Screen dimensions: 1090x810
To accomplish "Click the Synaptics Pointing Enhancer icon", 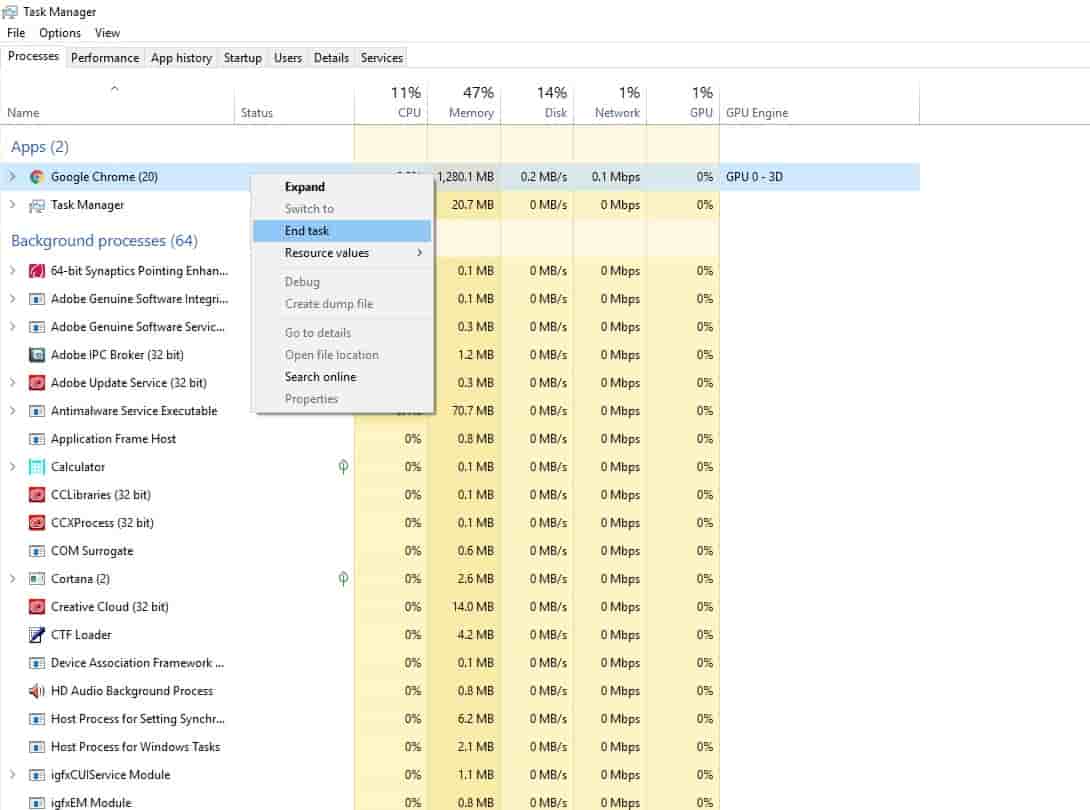I will (x=36, y=271).
